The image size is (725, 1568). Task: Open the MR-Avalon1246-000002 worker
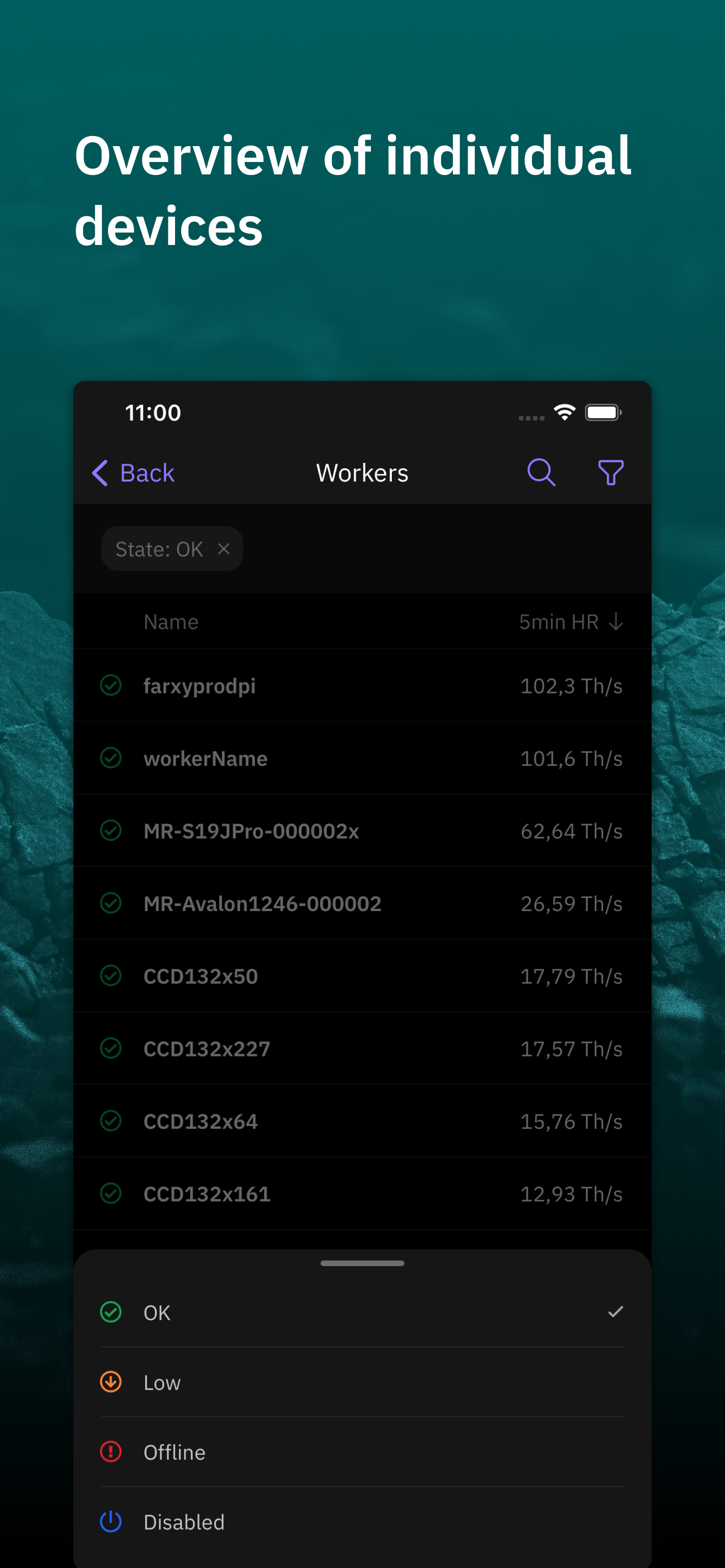pyautogui.click(x=362, y=903)
